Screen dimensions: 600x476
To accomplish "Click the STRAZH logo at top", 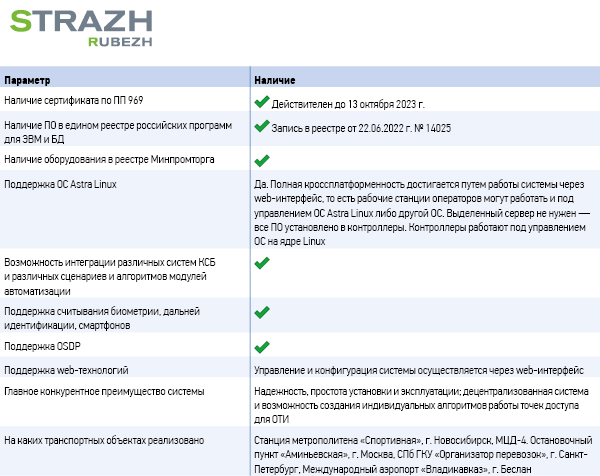I will [x=70, y=21].
